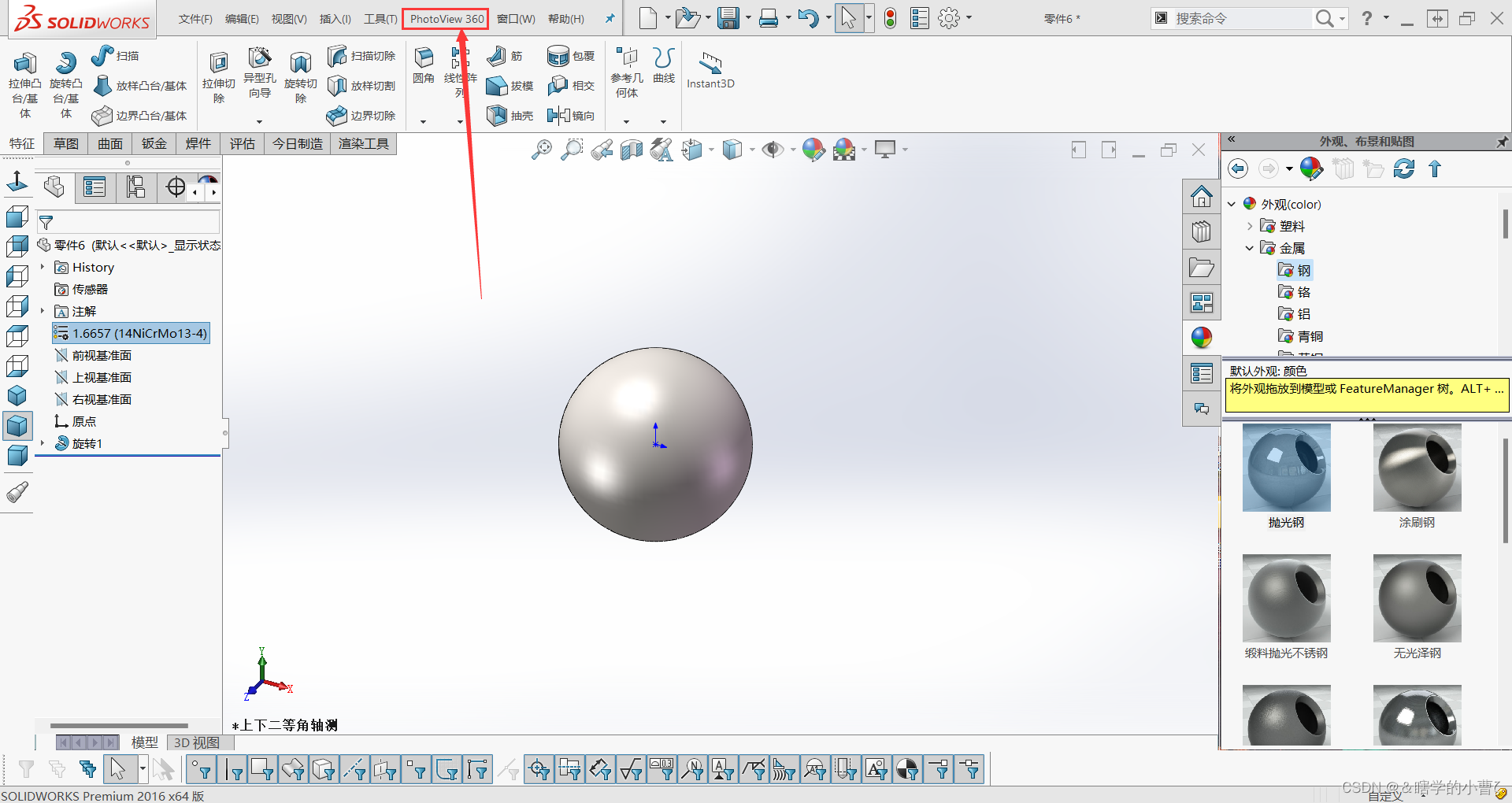Select the Extruded Boss/Base (拉伸凸台/基体) tool
The image size is (1512, 803).
(x=24, y=84)
